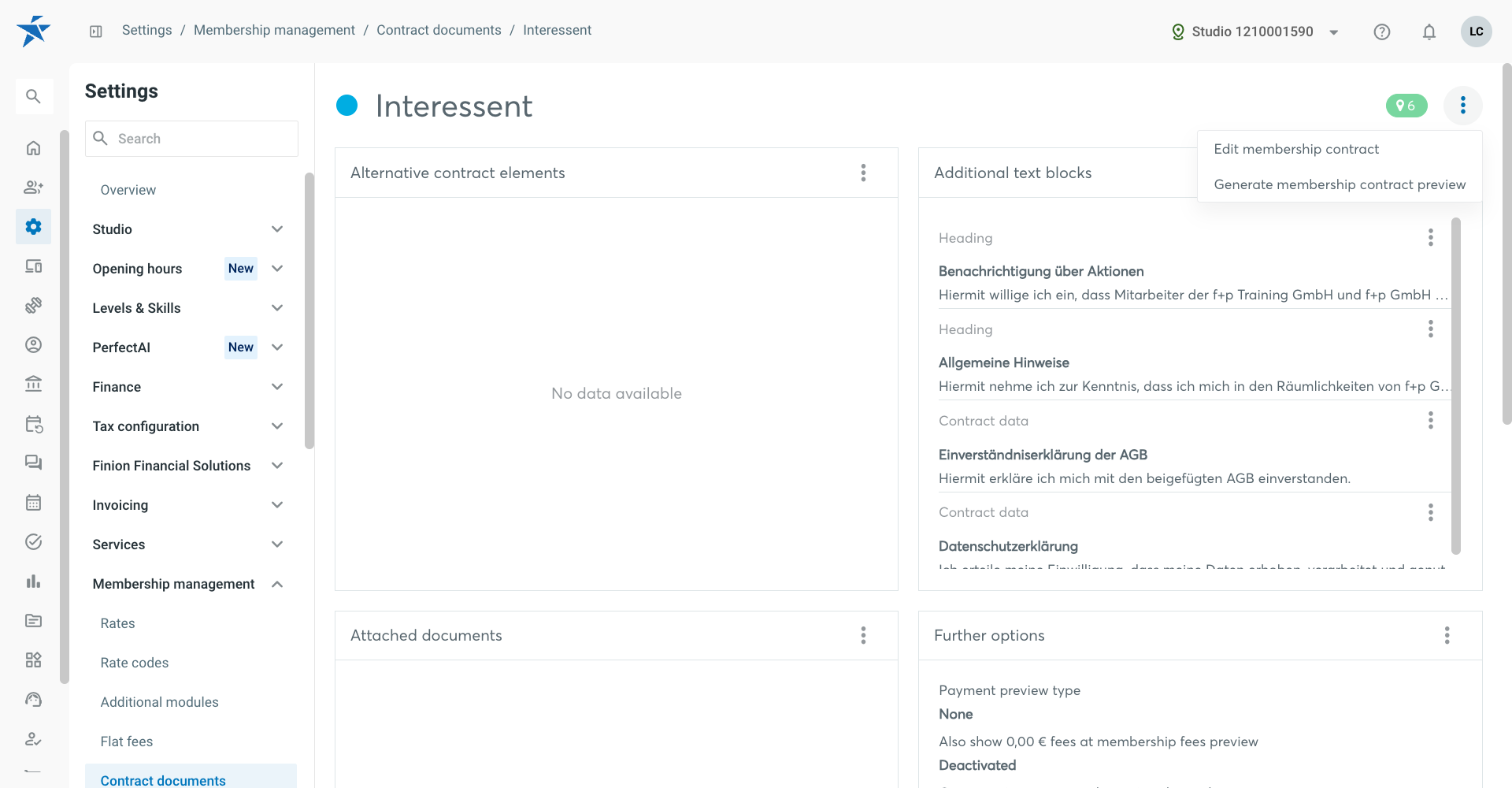Open kebab menu next to Interessent title

(1463, 106)
